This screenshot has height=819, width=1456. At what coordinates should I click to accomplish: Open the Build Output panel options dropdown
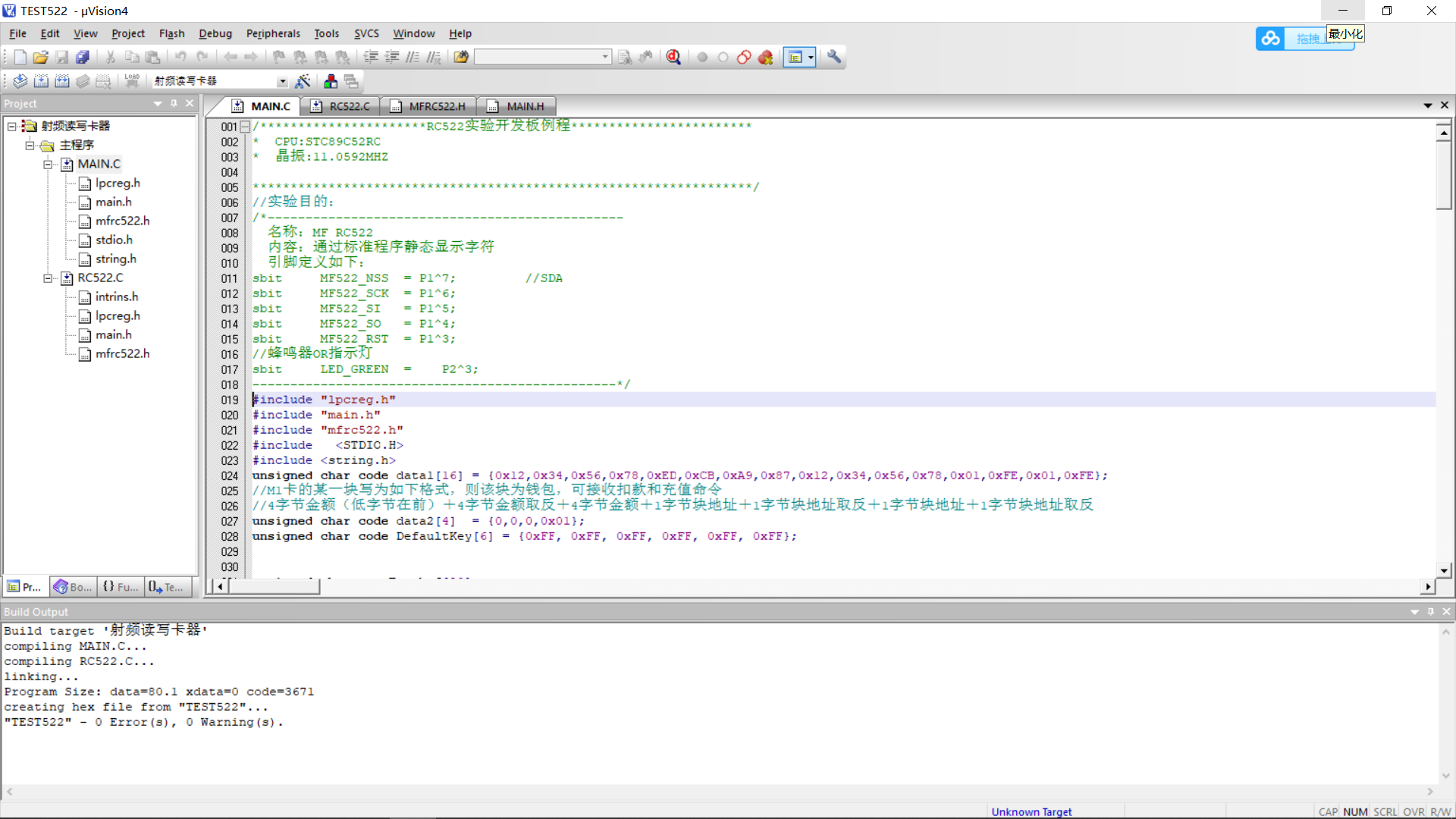pos(1414,611)
